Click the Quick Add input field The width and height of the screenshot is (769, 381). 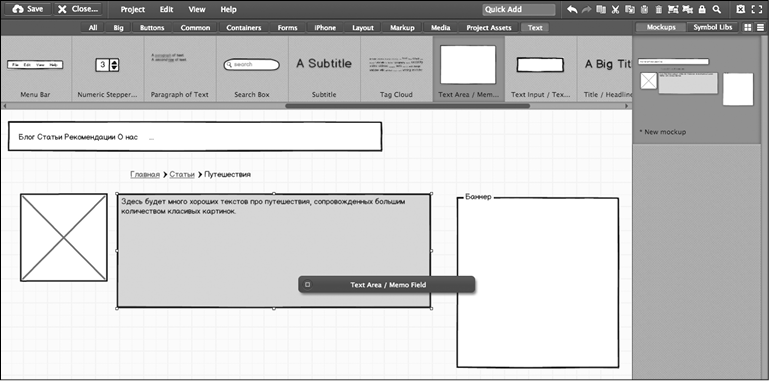click(519, 9)
